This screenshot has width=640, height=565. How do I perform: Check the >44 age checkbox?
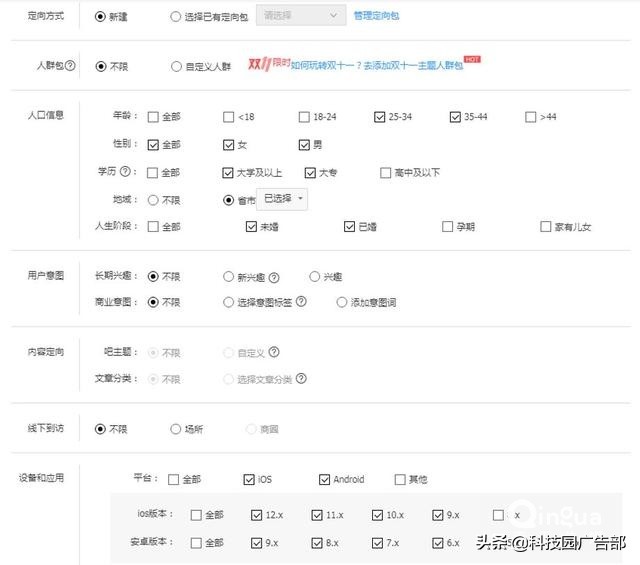tap(531, 117)
